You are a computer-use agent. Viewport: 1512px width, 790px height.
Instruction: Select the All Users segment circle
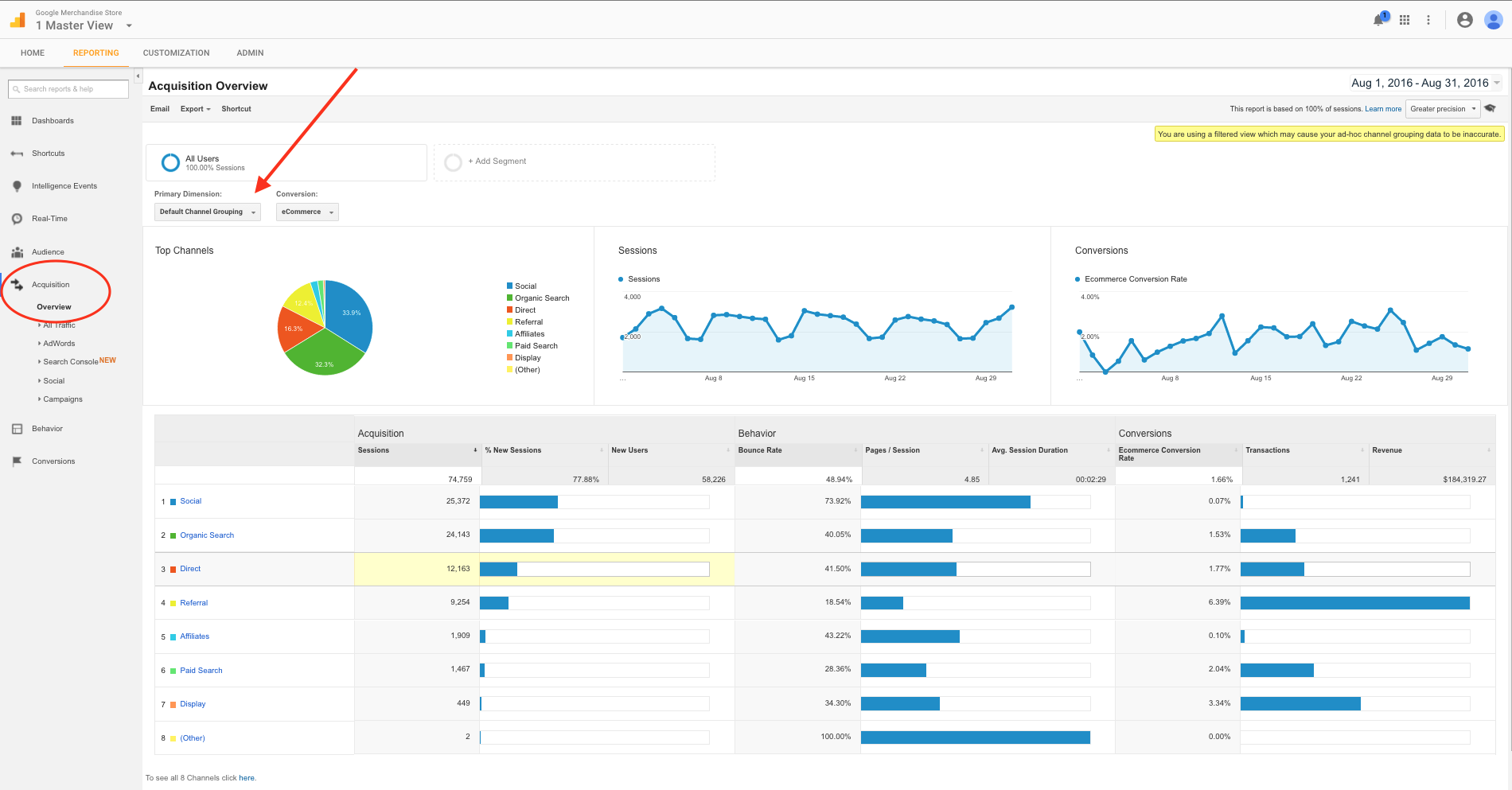pyautogui.click(x=170, y=162)
